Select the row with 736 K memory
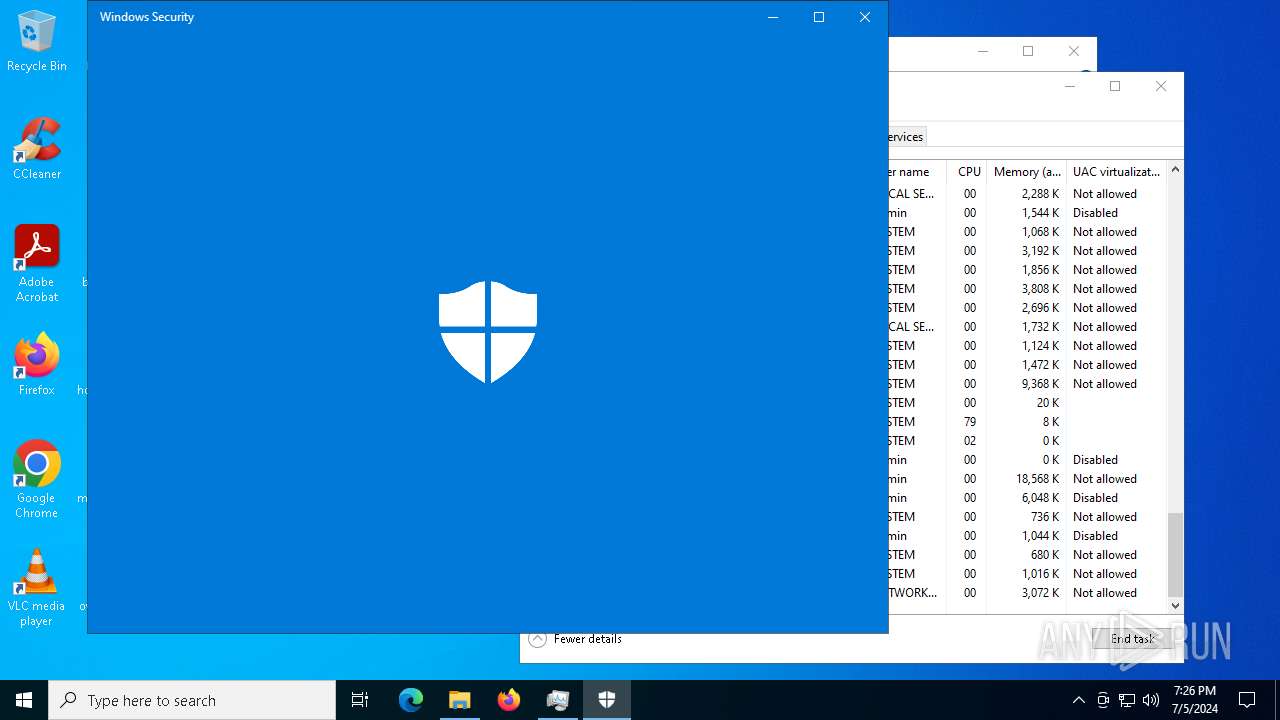Screen dimensions: 1280x720 pyautogui.click(x=1027, y=517)
